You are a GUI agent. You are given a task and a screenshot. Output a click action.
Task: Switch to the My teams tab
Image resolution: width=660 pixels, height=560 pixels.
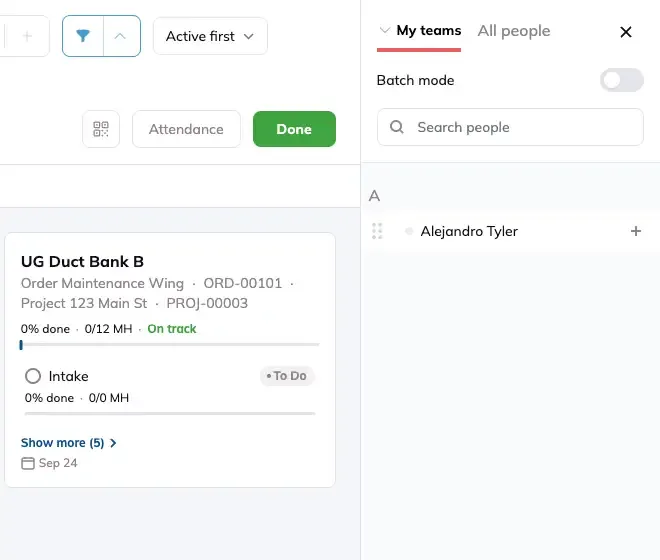pyautogui.click(x=428, y=30)
